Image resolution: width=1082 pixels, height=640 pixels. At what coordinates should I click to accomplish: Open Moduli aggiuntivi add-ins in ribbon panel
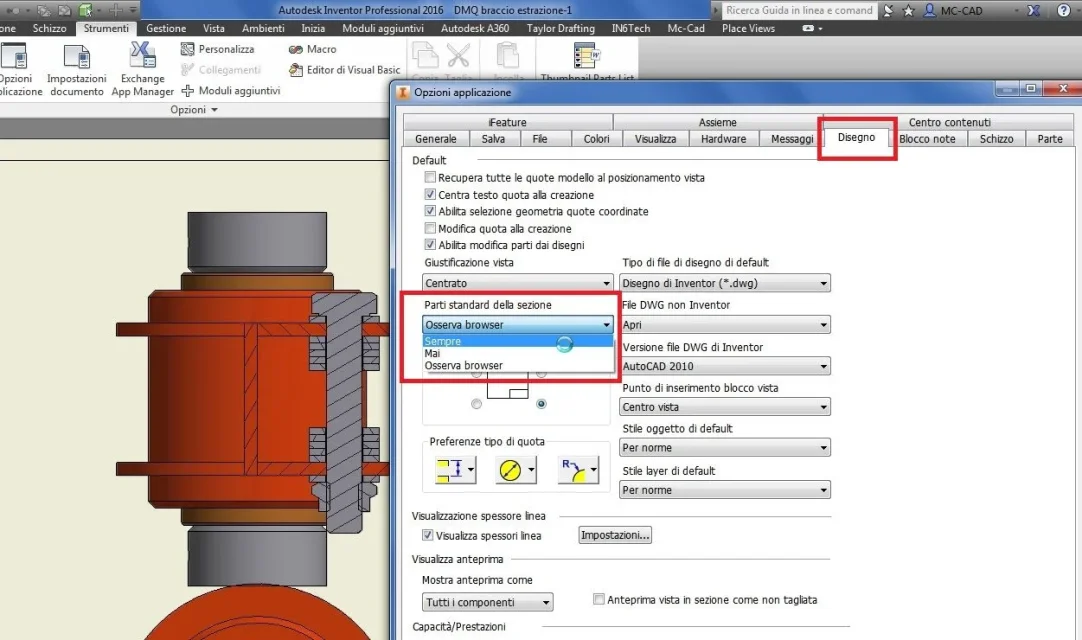coord(230,90)
